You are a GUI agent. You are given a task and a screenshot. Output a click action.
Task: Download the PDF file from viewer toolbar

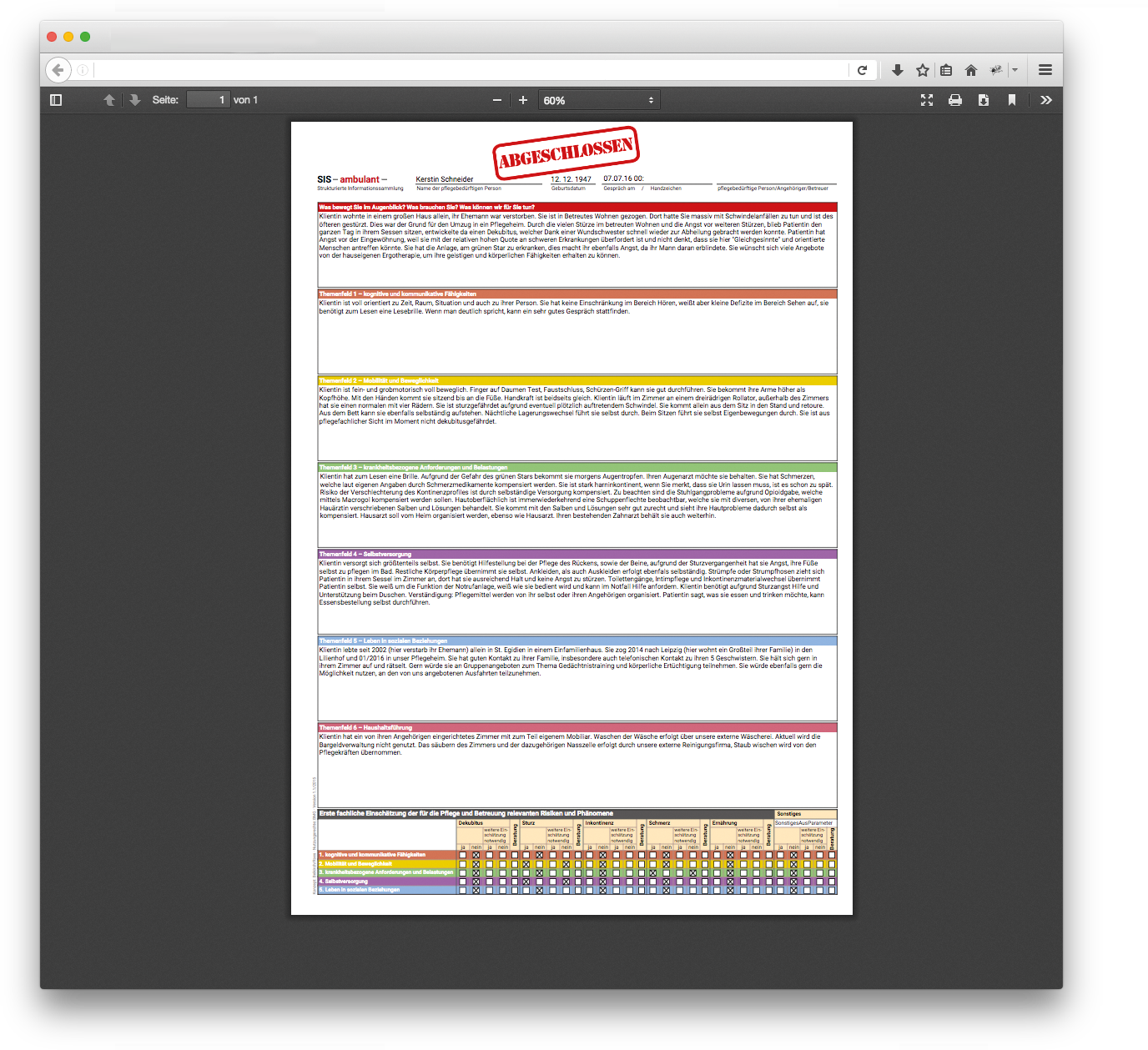[984, 100]
